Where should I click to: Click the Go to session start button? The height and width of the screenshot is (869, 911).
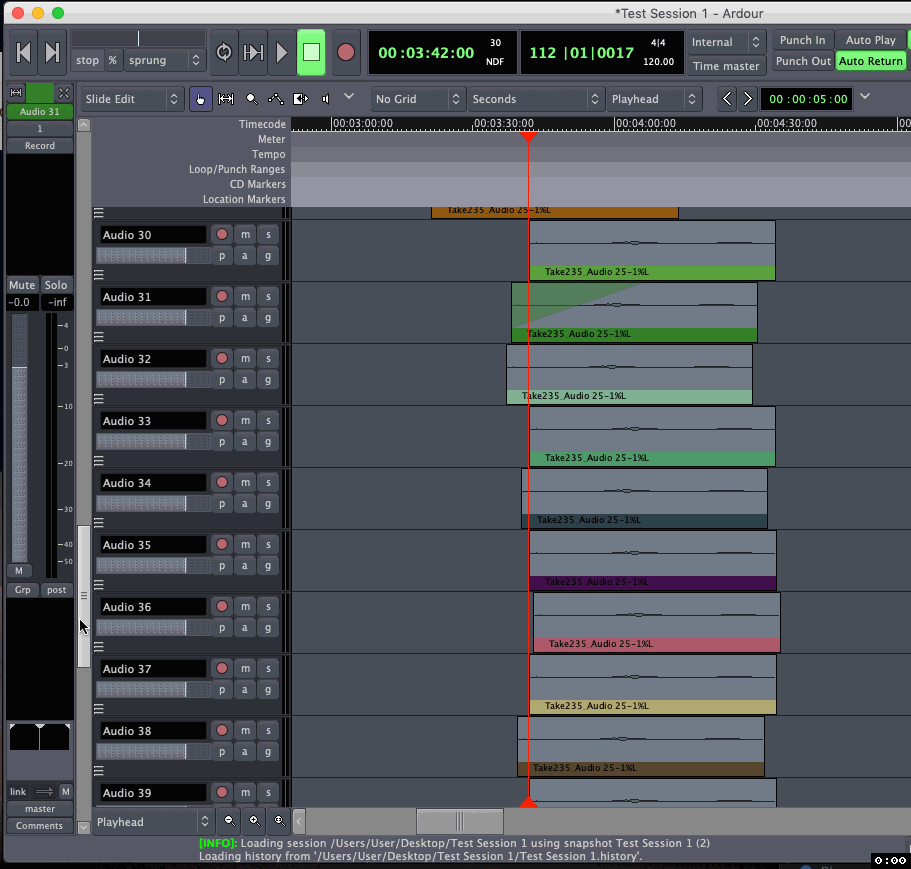25,52
